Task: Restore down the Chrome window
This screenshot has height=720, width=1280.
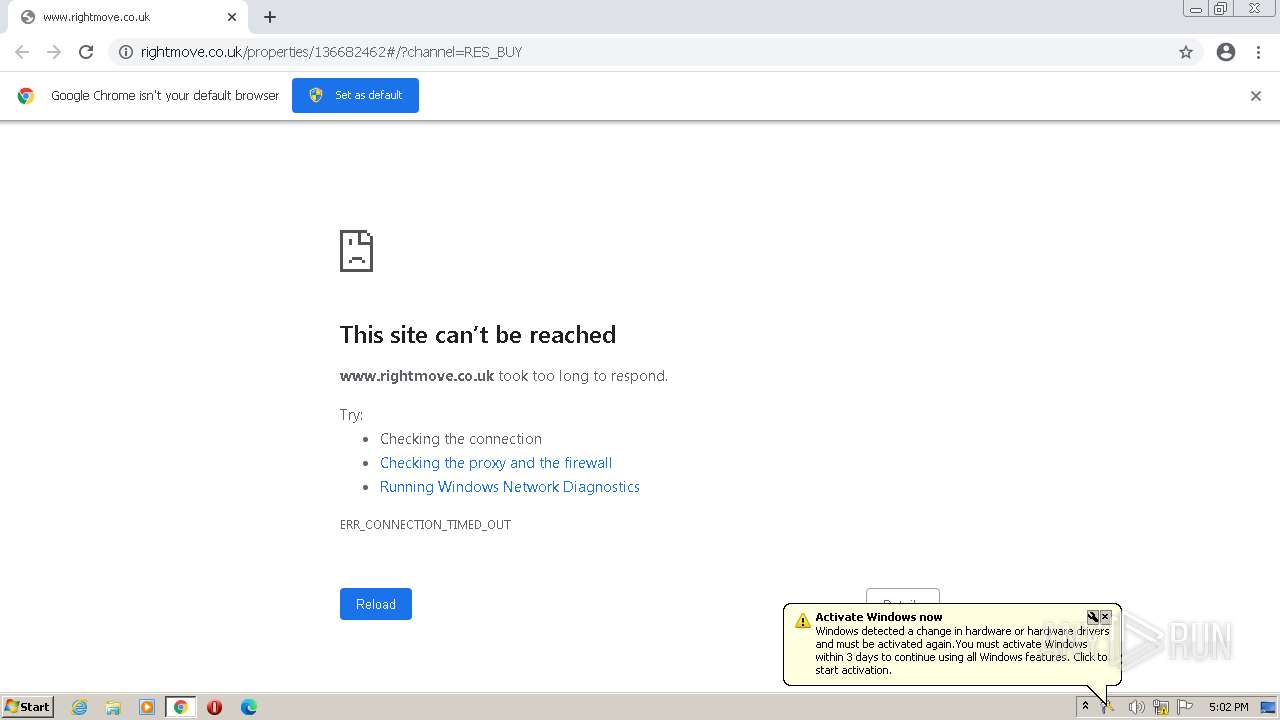Action: pos(1221,9)
